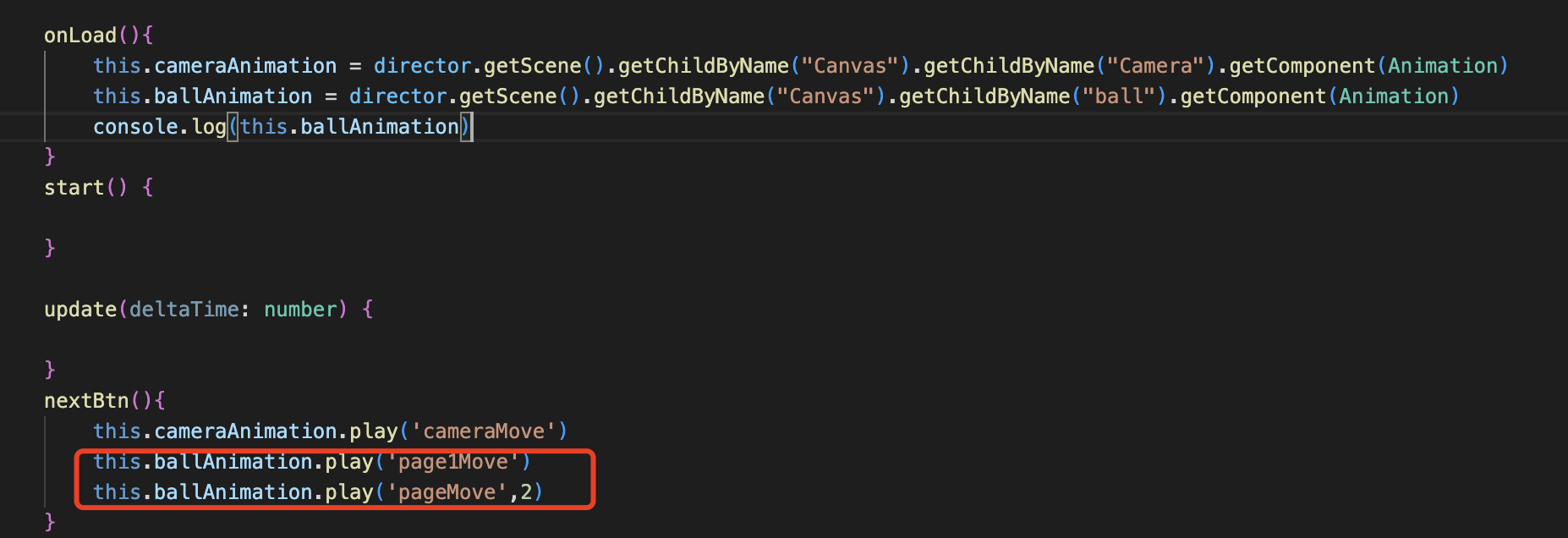Image resolution: width=1568 pixels, height=538 pixels.
Task: Place cursor on console.log's log call
Action: point(209,127)
